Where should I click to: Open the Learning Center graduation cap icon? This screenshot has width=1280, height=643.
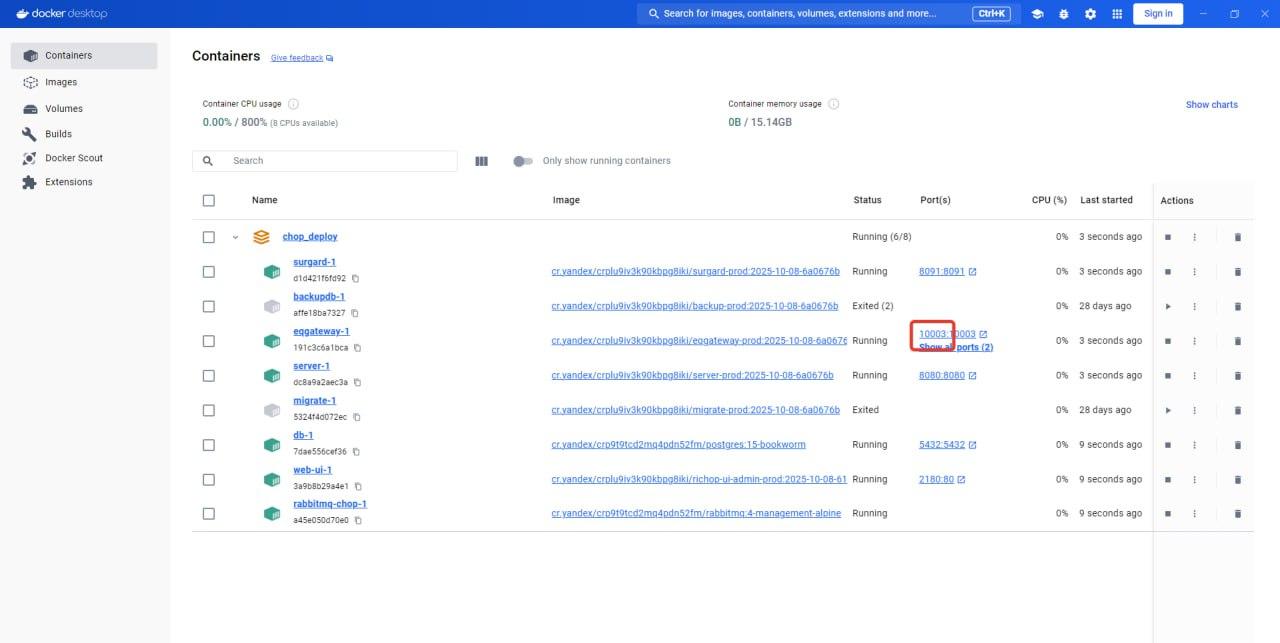pyautogui.click(x=1038, y=14)
